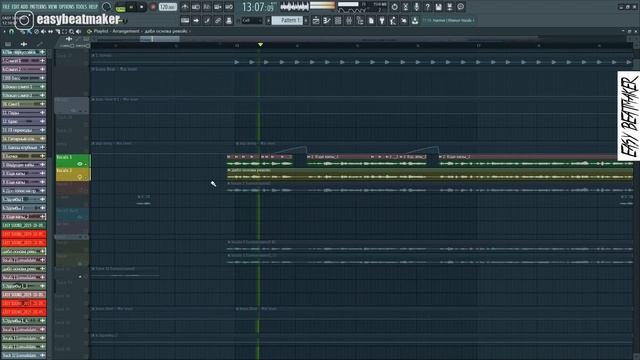
Task: Toggle the playlist magnet snap icon
Action: click(x=11, y=31)
